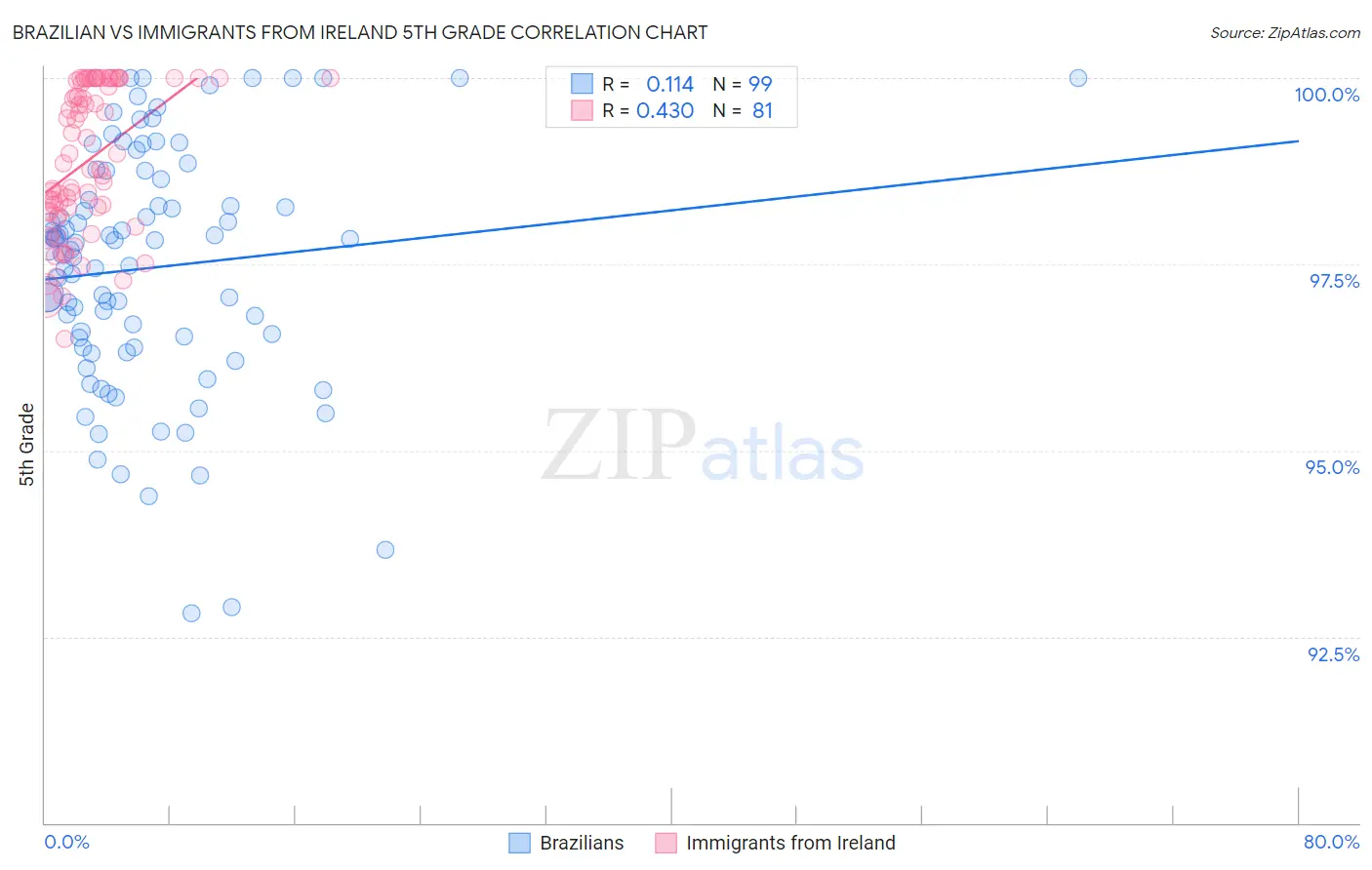Click the Immigrants from Ireland pink legend swatch
Image resolution: width=1372 pixels, height=870 pixels.
(666, 843)
